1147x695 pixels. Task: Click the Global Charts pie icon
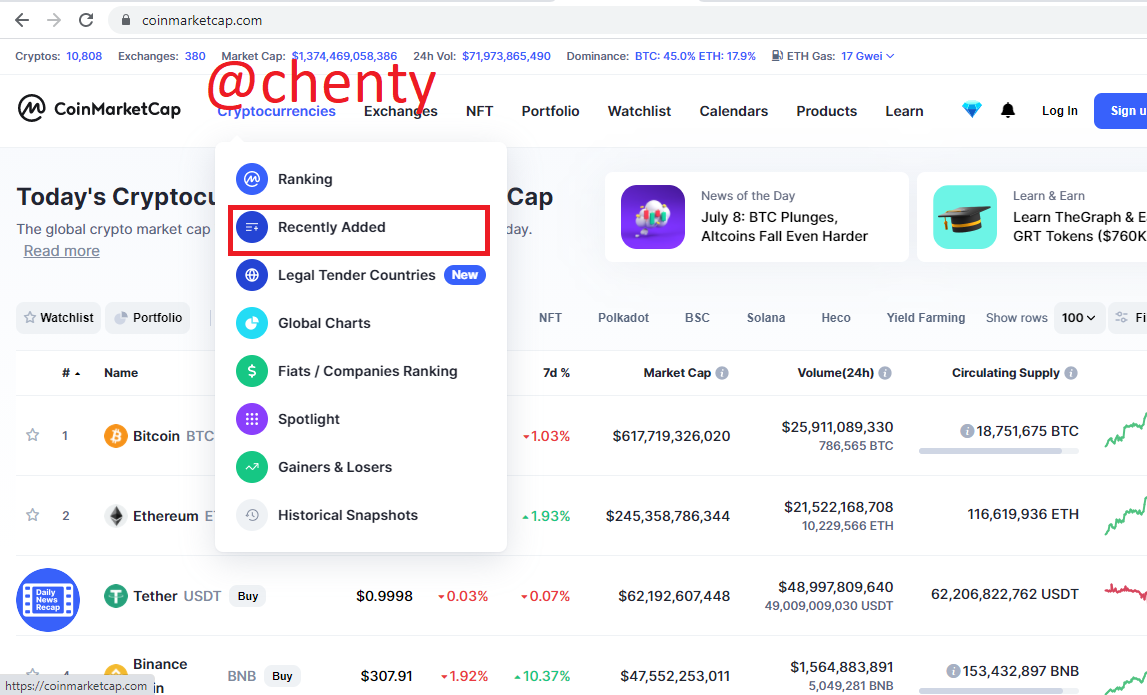click(252, 323)
